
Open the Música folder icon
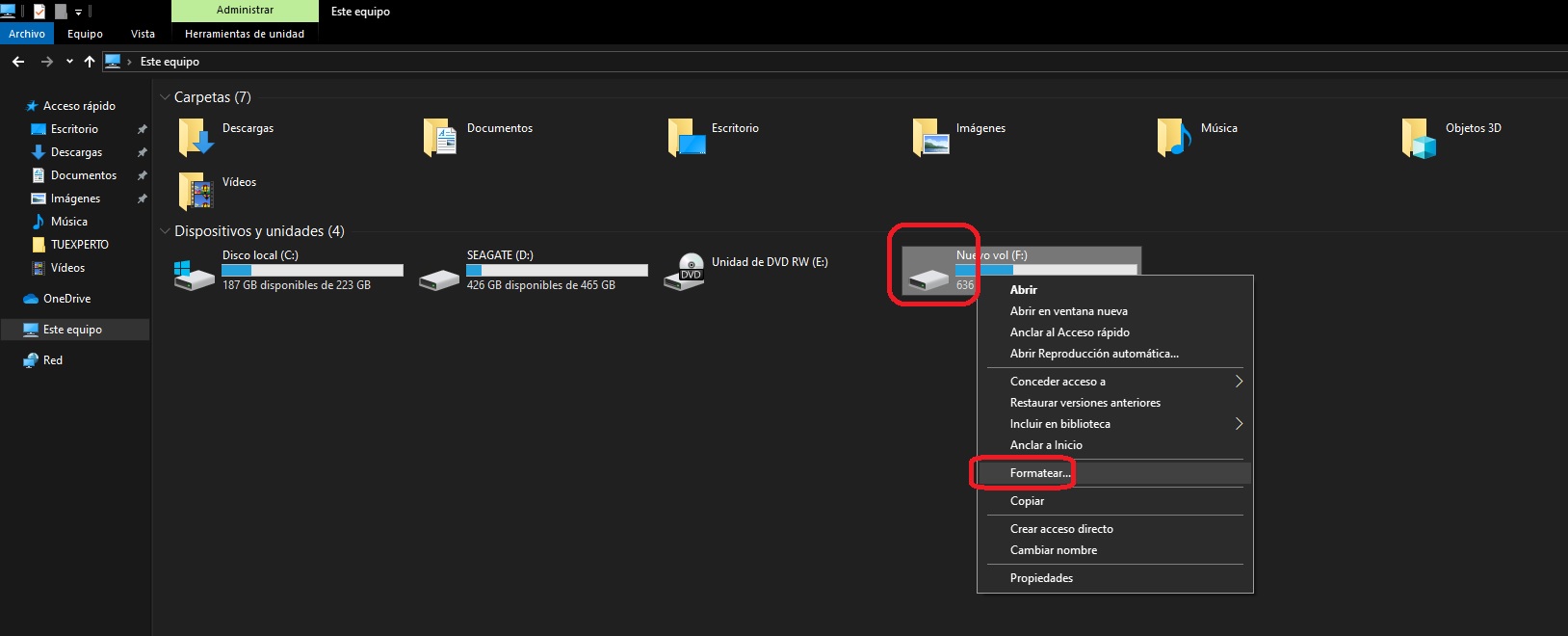tap(1174, 138)
